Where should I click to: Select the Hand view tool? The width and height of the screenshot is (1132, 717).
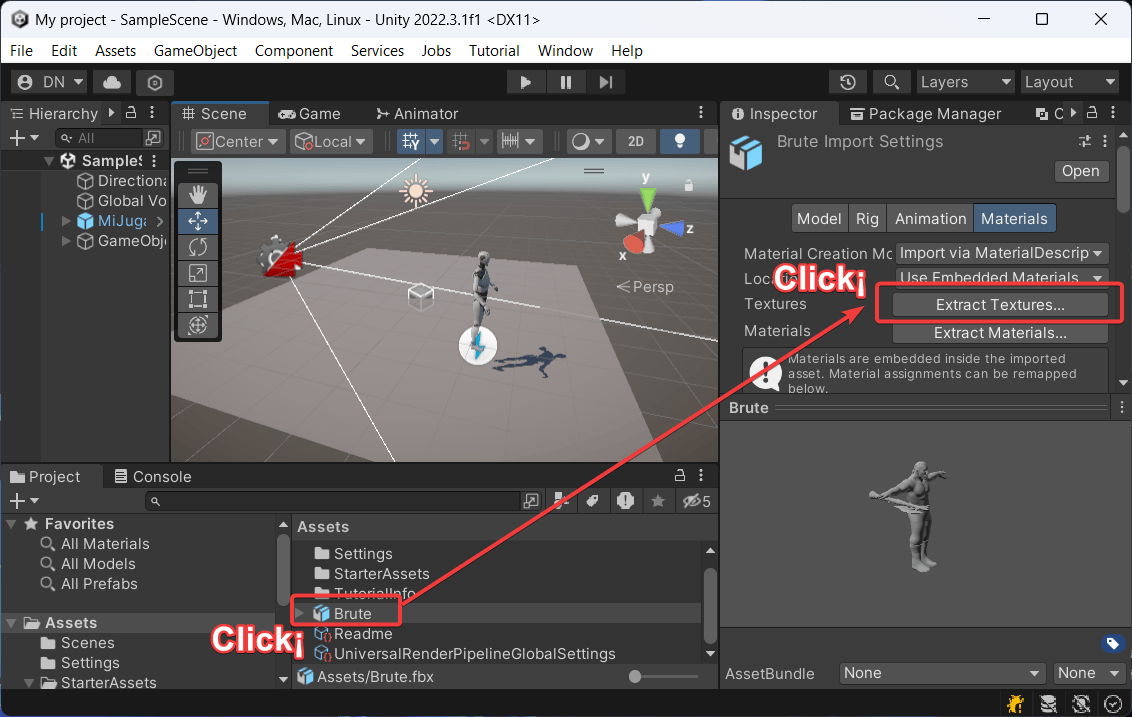tap(198, 194)
